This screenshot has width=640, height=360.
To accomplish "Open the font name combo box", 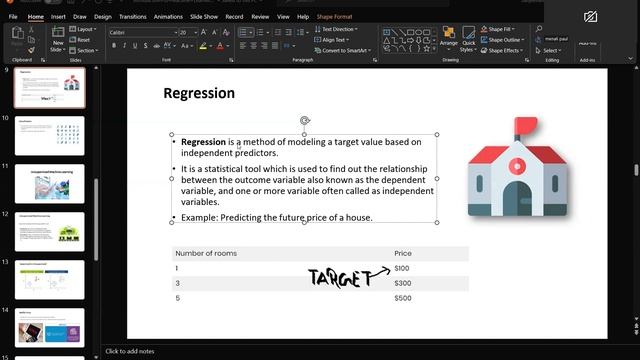I will pos(143,32).
